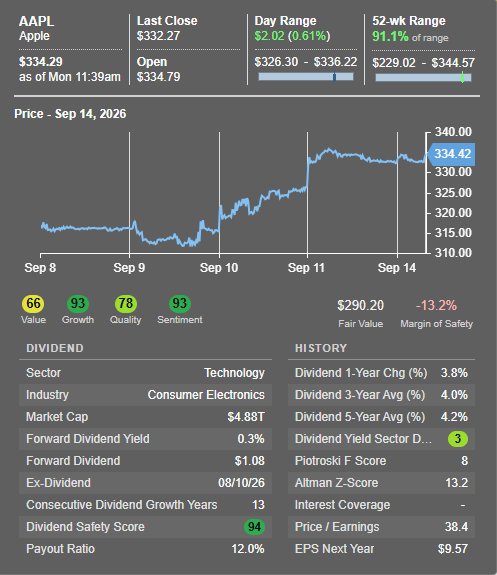Image resolution: width=497 pixels, height=575 pixels.
Task: Click the 340.00 axis label
Action: click(x=453, y=132)
